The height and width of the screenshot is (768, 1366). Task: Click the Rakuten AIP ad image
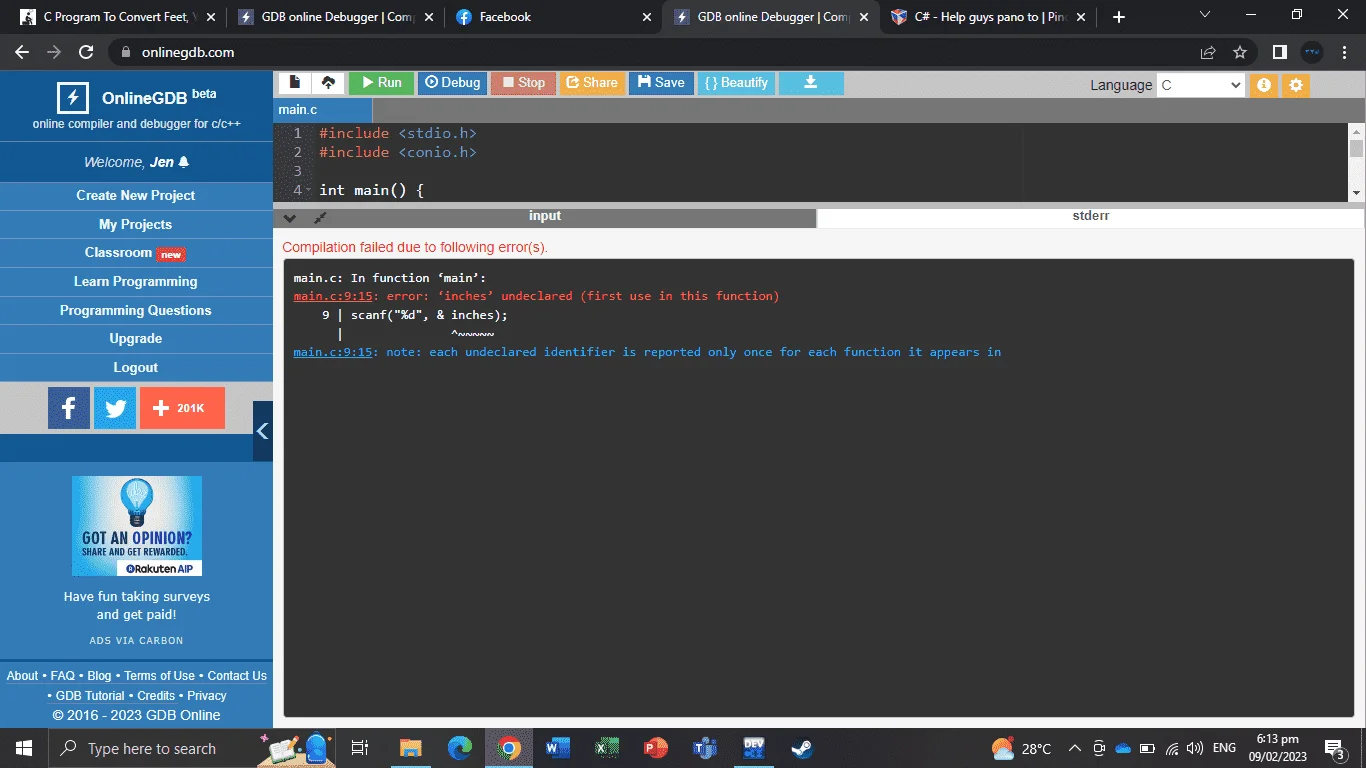(137, 526)
